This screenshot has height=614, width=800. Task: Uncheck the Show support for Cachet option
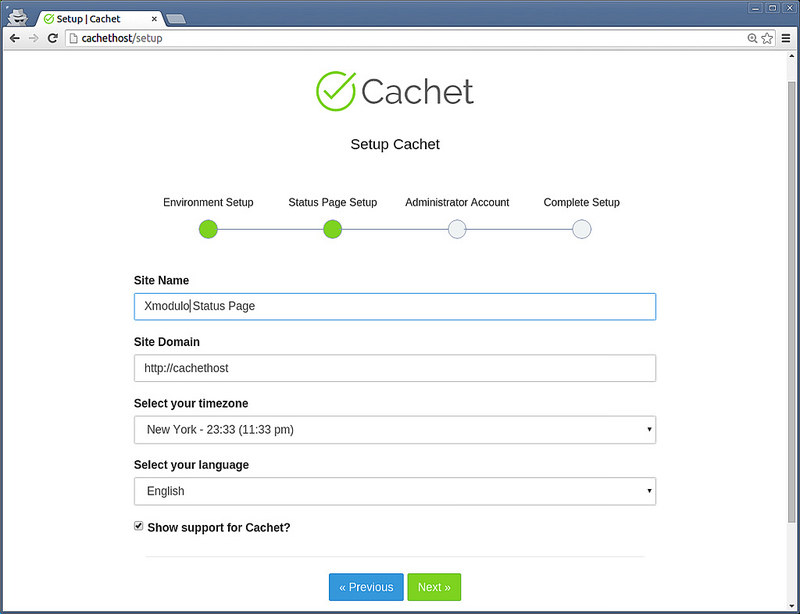[139, 526]
